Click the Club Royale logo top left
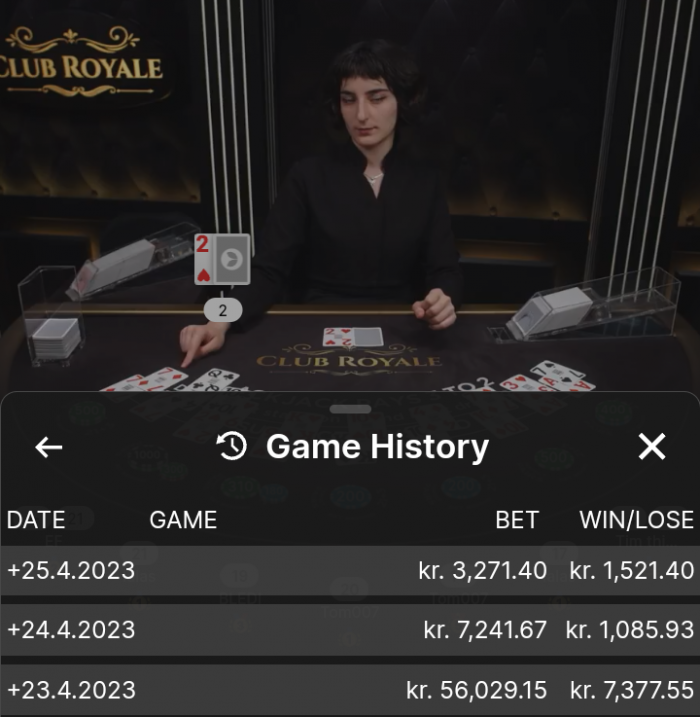 79,63
